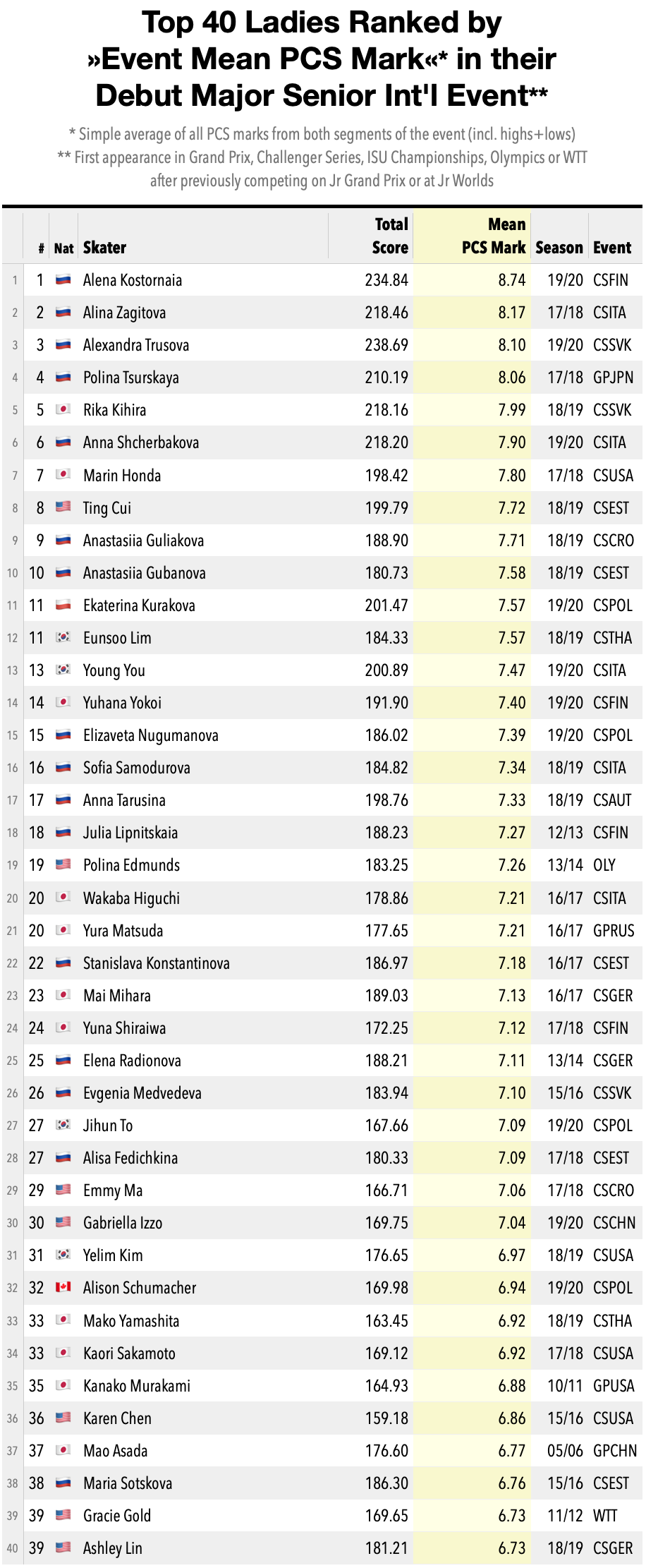Screen dimensions: 646x1568
Task: Click the Japanese flag beside Rika Kihira
Action: [x=63, y=410]
